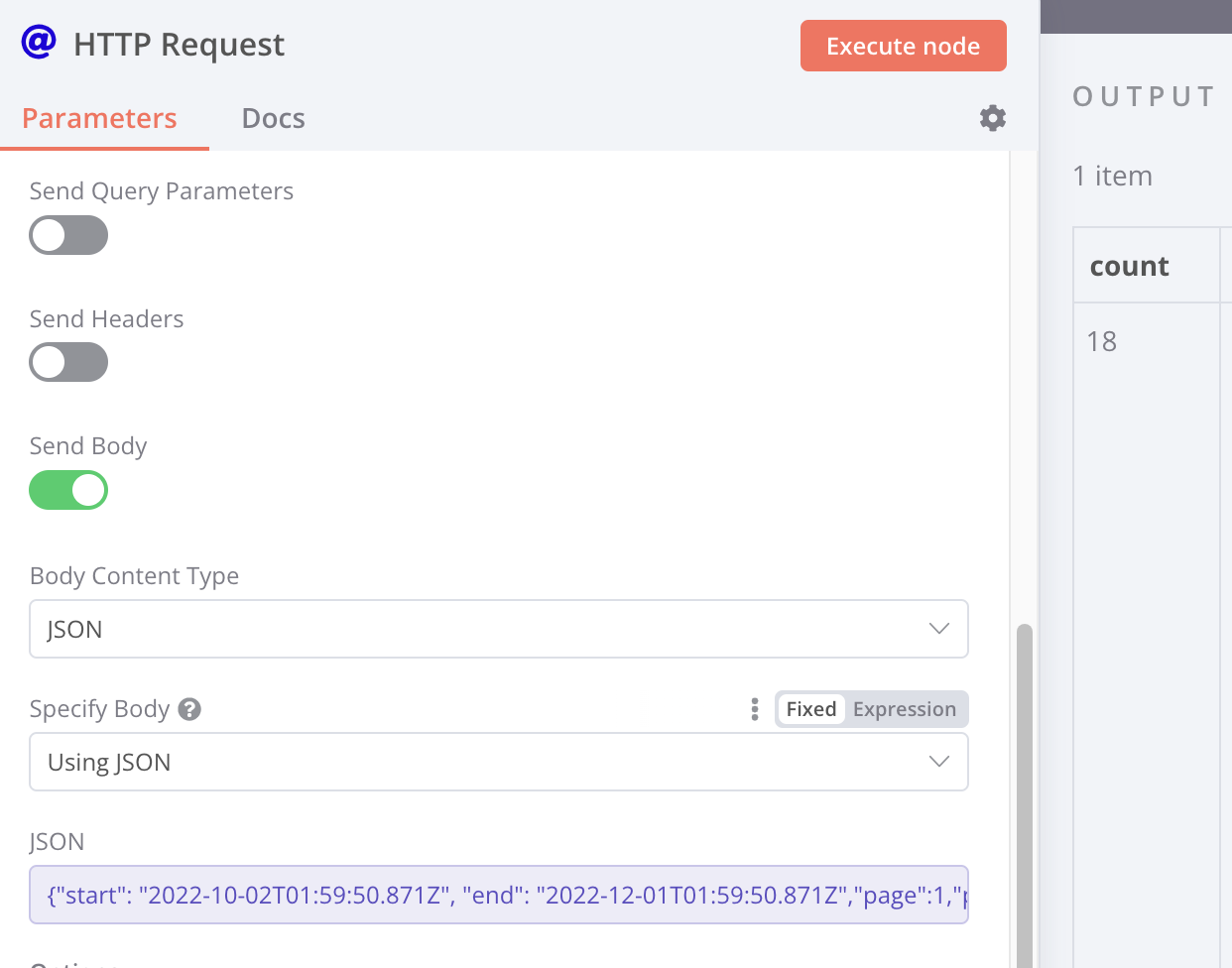Viewport: 1232px width, 968px height.
Task: Enable the Send Query Parameters toggle
Action: 68,235
